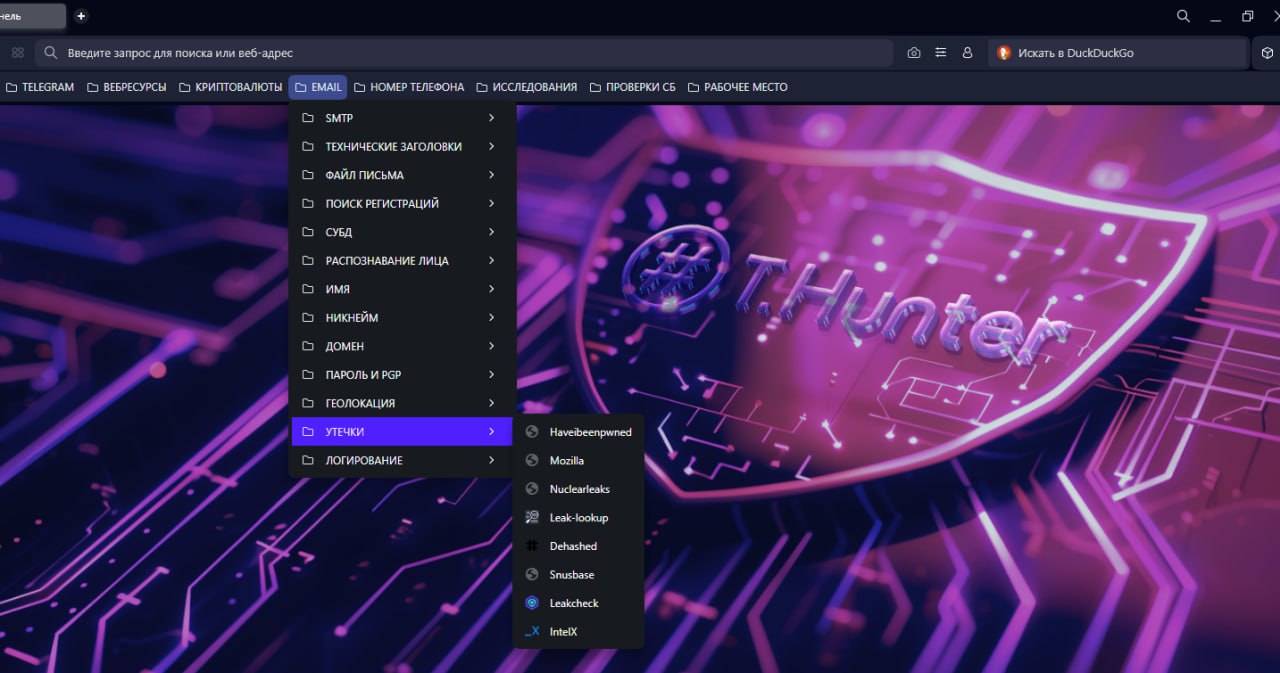Expand the ДОМЕН submenu folder
1280x673 pixels.
pos(400,346)
